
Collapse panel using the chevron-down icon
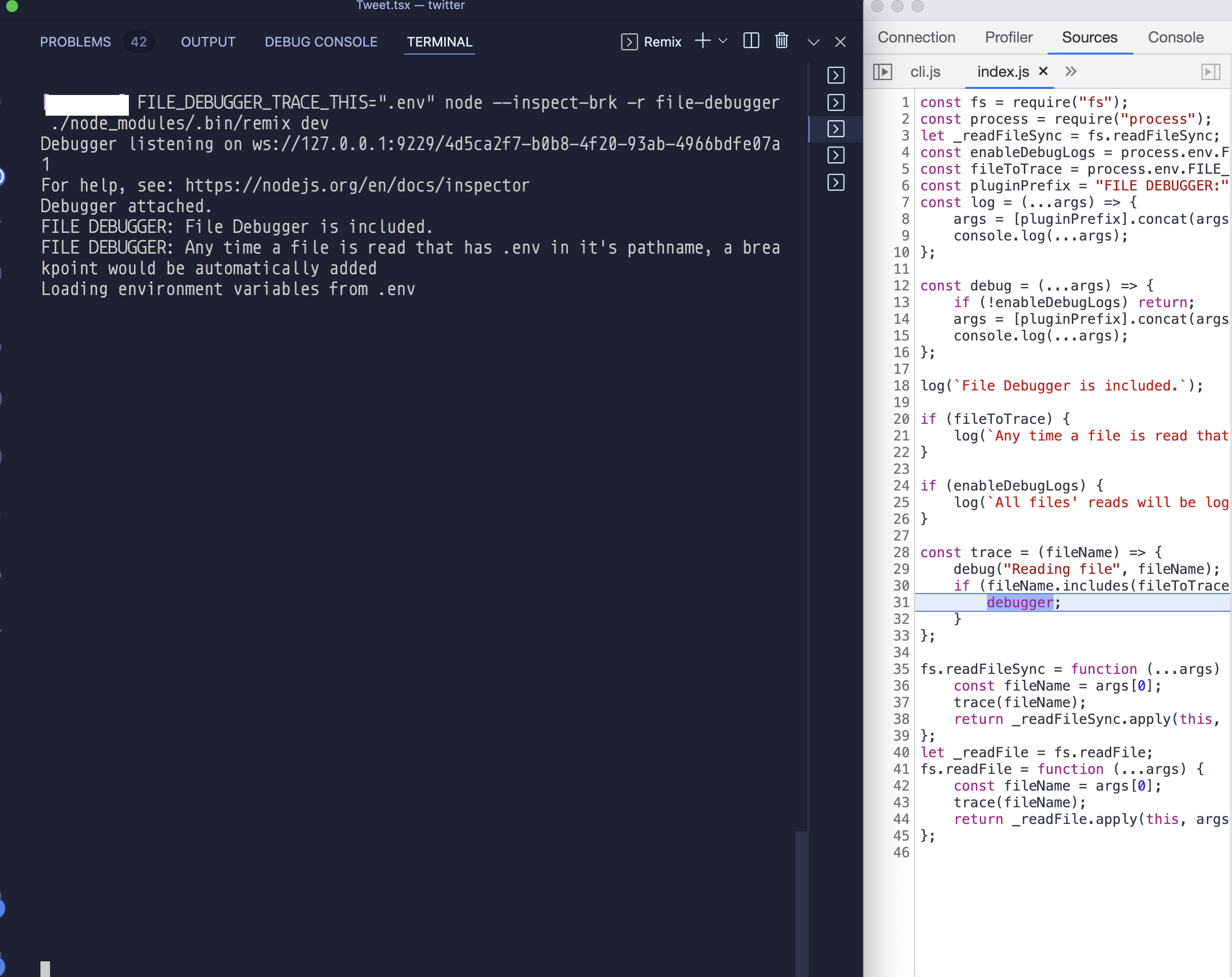(x=813, y=42)
